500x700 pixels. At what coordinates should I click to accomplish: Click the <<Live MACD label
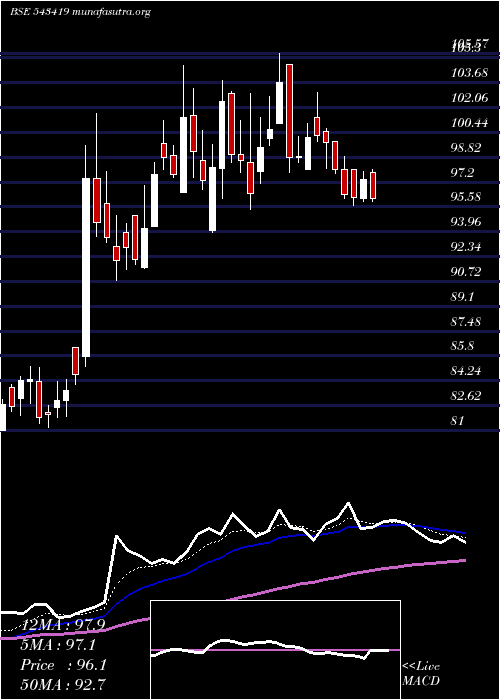click(421, 674)
